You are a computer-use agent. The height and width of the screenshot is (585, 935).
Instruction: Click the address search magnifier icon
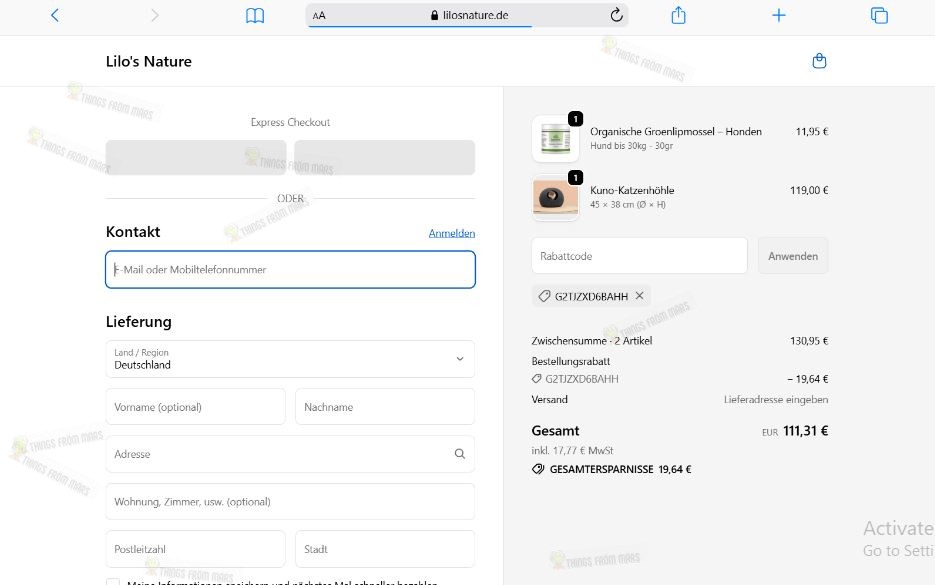pyautogui.click(x=460, y=454)
